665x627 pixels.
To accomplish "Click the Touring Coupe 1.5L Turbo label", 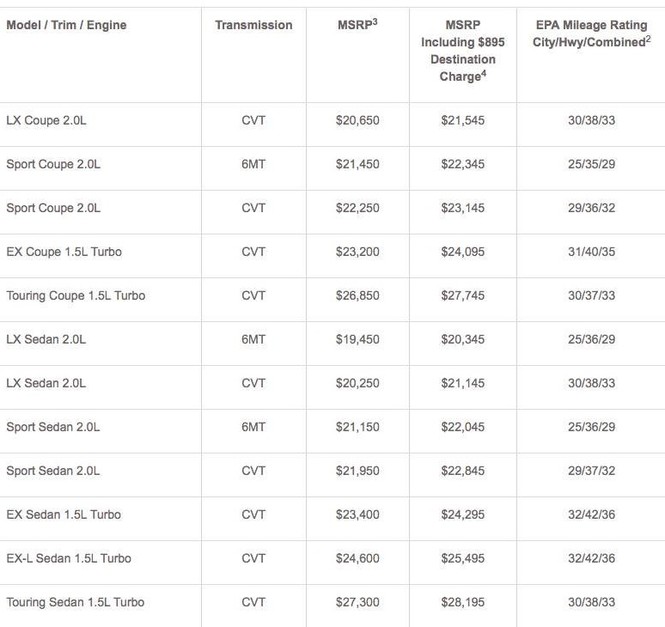I will point(76,296).
